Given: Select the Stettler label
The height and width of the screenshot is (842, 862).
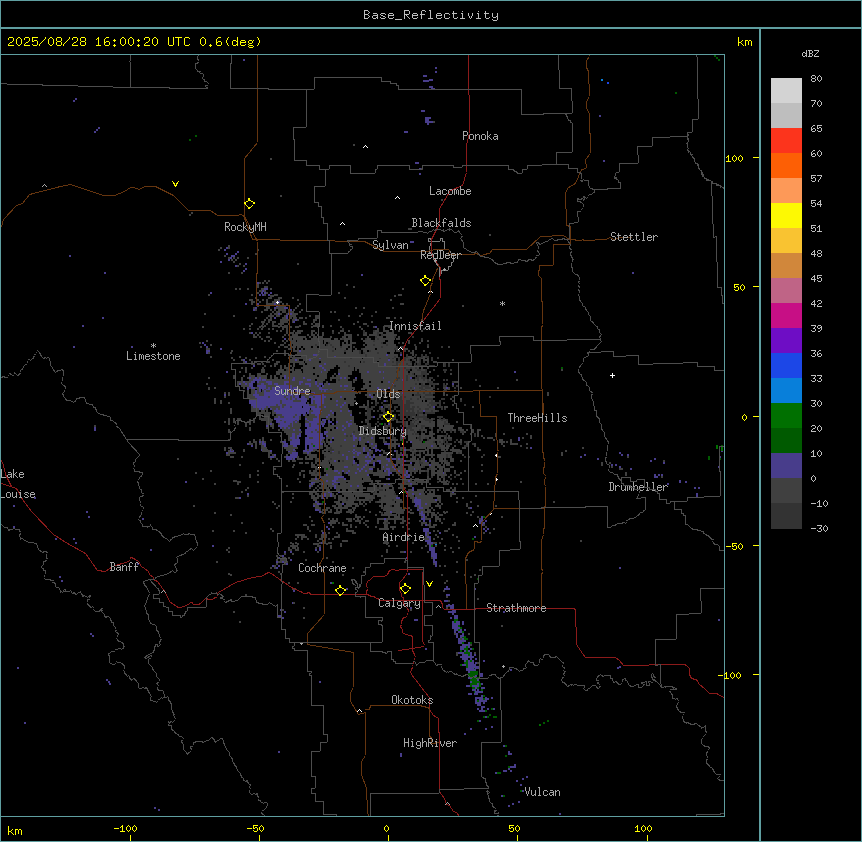Looking at the screenshot, I should tap(634, 237).
